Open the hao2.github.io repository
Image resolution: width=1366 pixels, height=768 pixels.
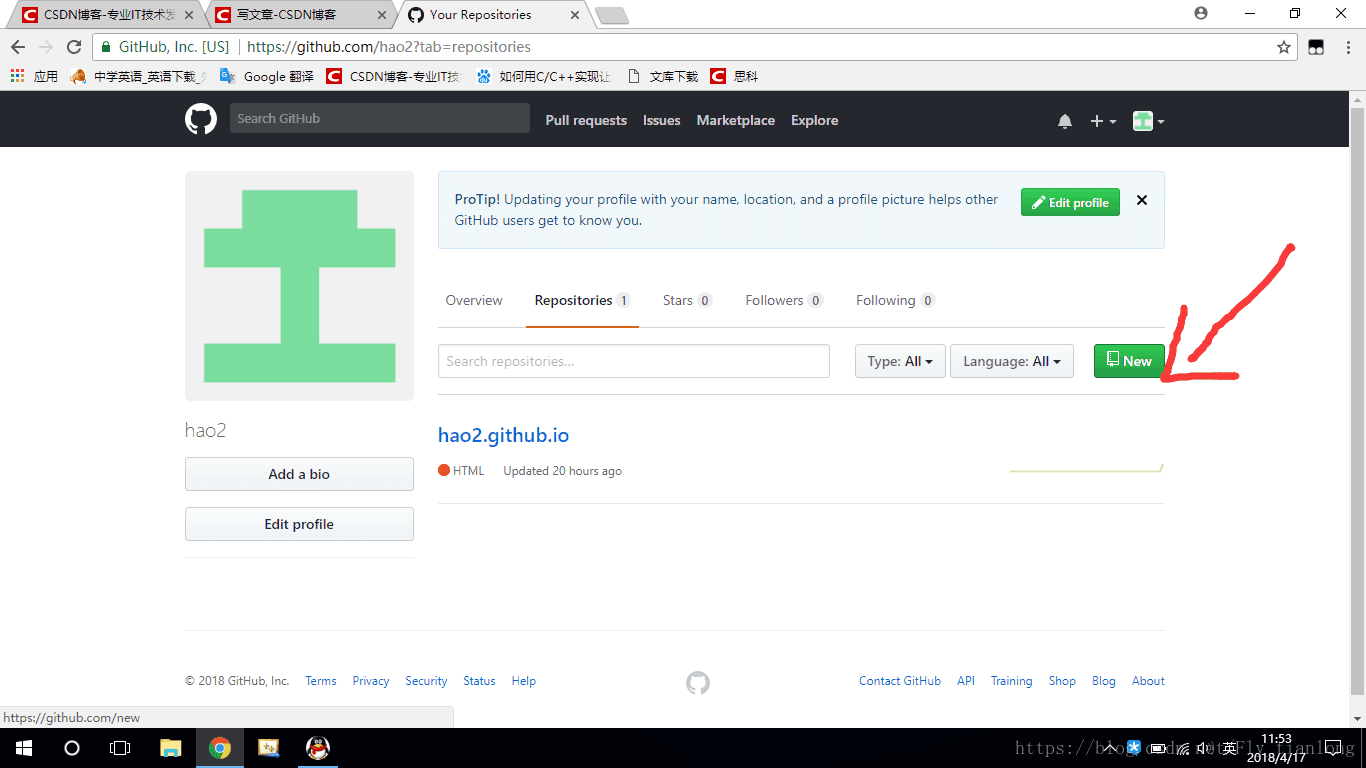click(503, 435)
